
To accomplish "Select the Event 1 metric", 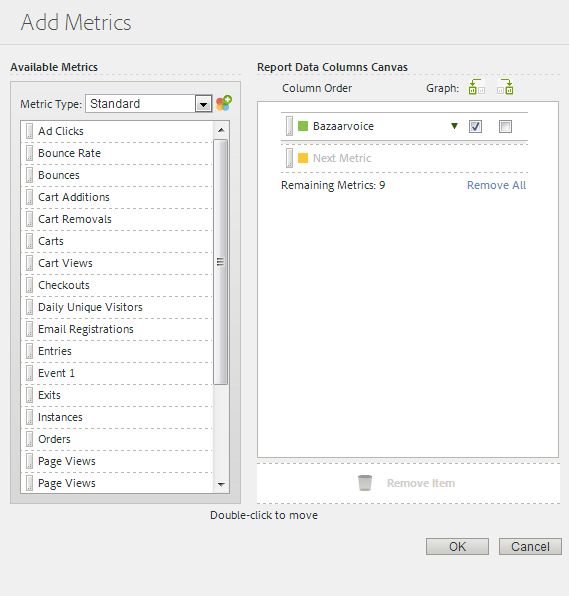I will pos(57,373).
